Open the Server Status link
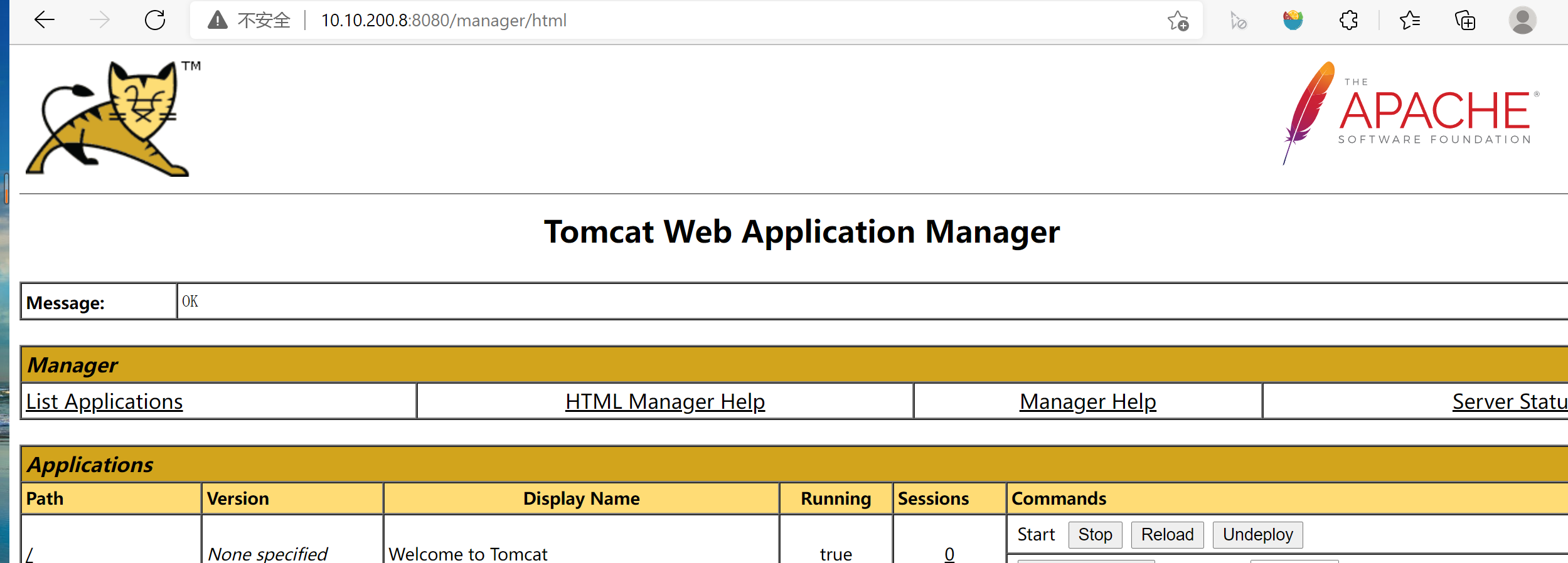This screenshot has height=563, width=1568. point(1510,401)
